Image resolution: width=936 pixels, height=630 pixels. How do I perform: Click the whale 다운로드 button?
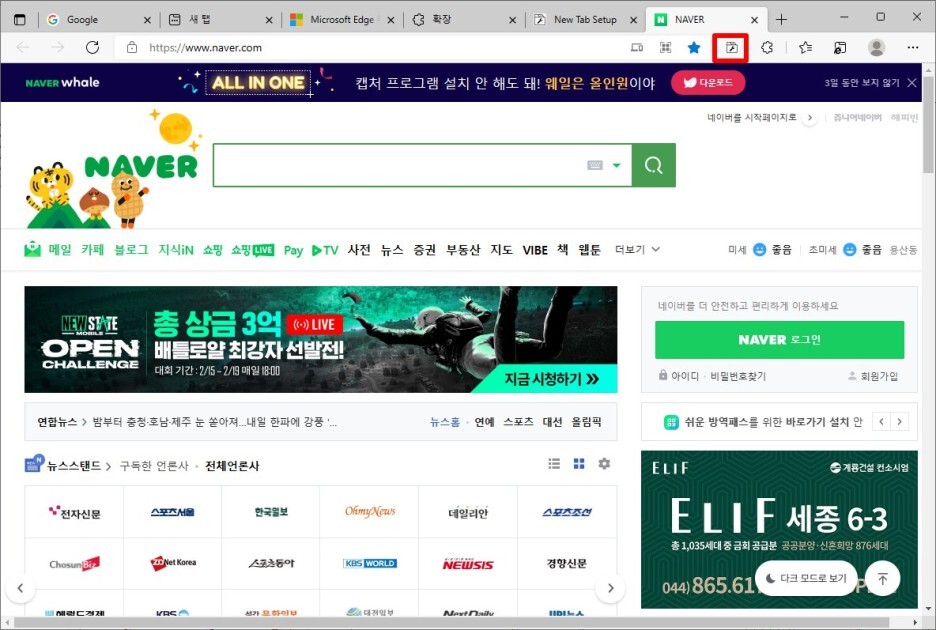click(x=708, y=82)
